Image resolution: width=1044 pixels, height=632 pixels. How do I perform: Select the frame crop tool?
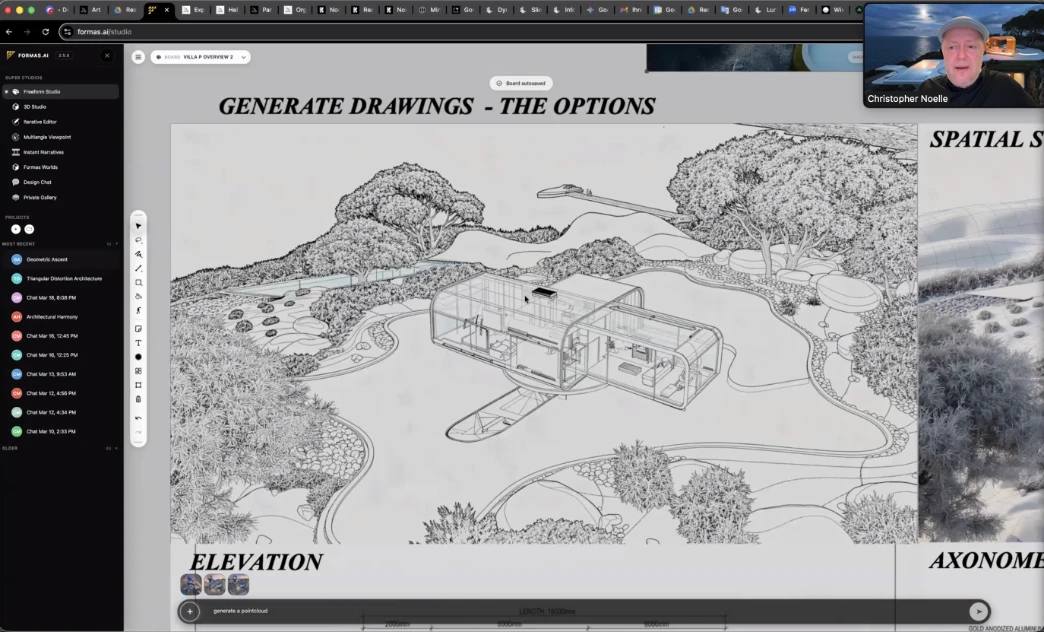pos(138,385)
